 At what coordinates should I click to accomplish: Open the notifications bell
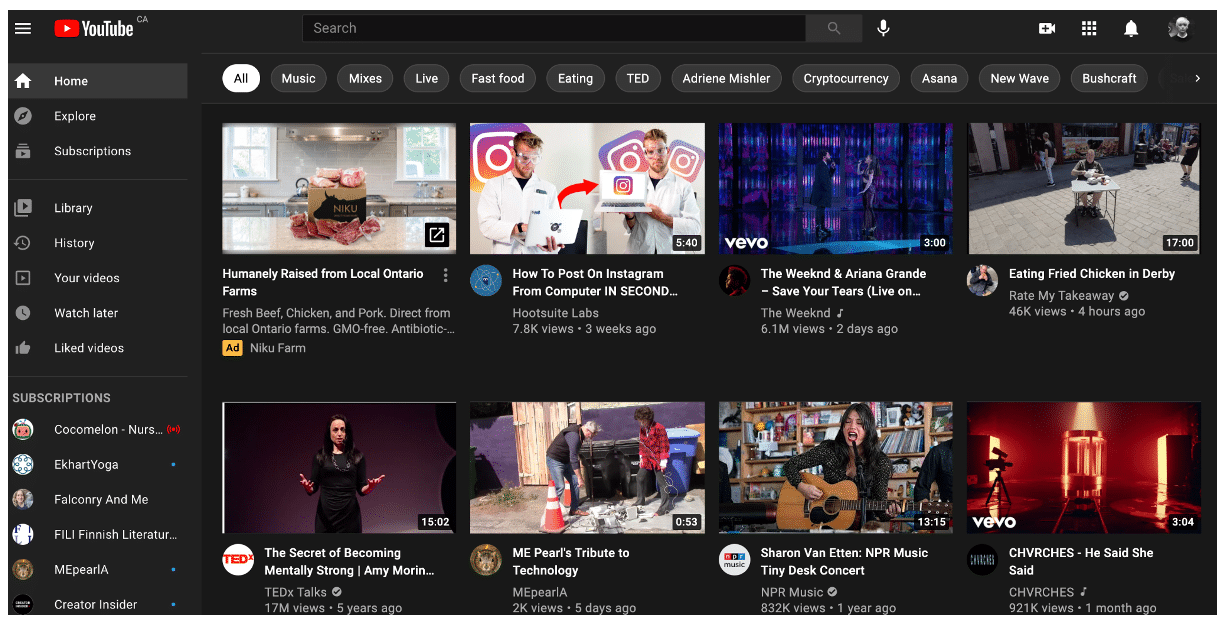click(1131, 28)
